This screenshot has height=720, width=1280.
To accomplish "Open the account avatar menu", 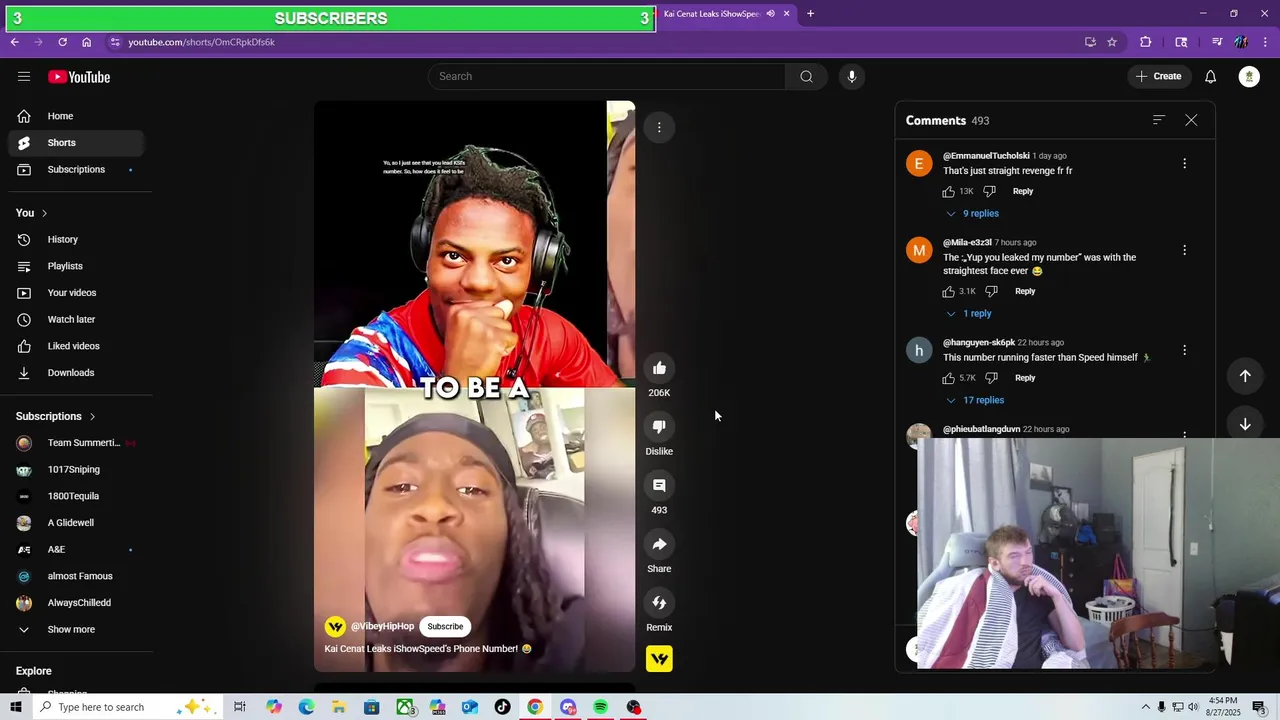I will click(1249, 76).
